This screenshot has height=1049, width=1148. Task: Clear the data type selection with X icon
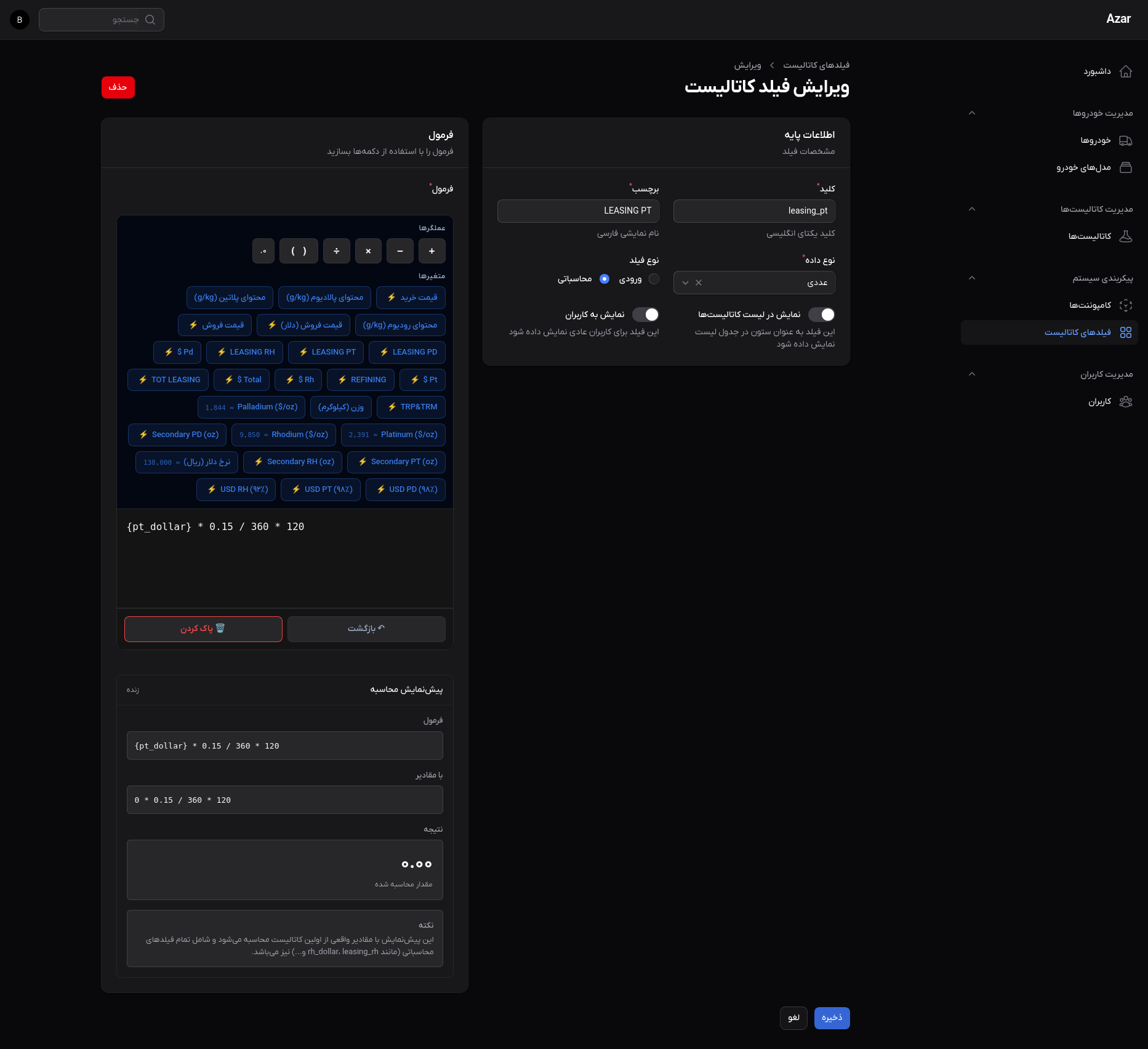pos(699,283)
